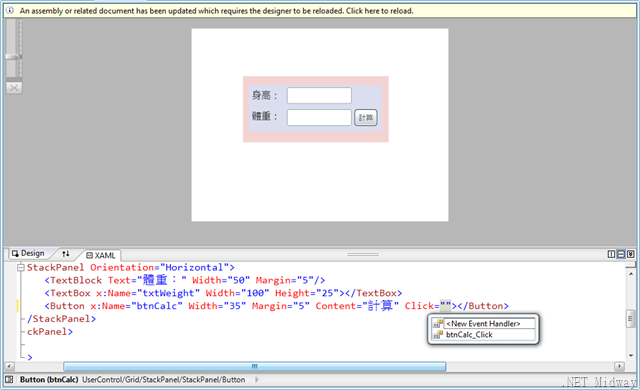
Task: Click the 體重 text box in designer
Action: [x=319, y=117]
